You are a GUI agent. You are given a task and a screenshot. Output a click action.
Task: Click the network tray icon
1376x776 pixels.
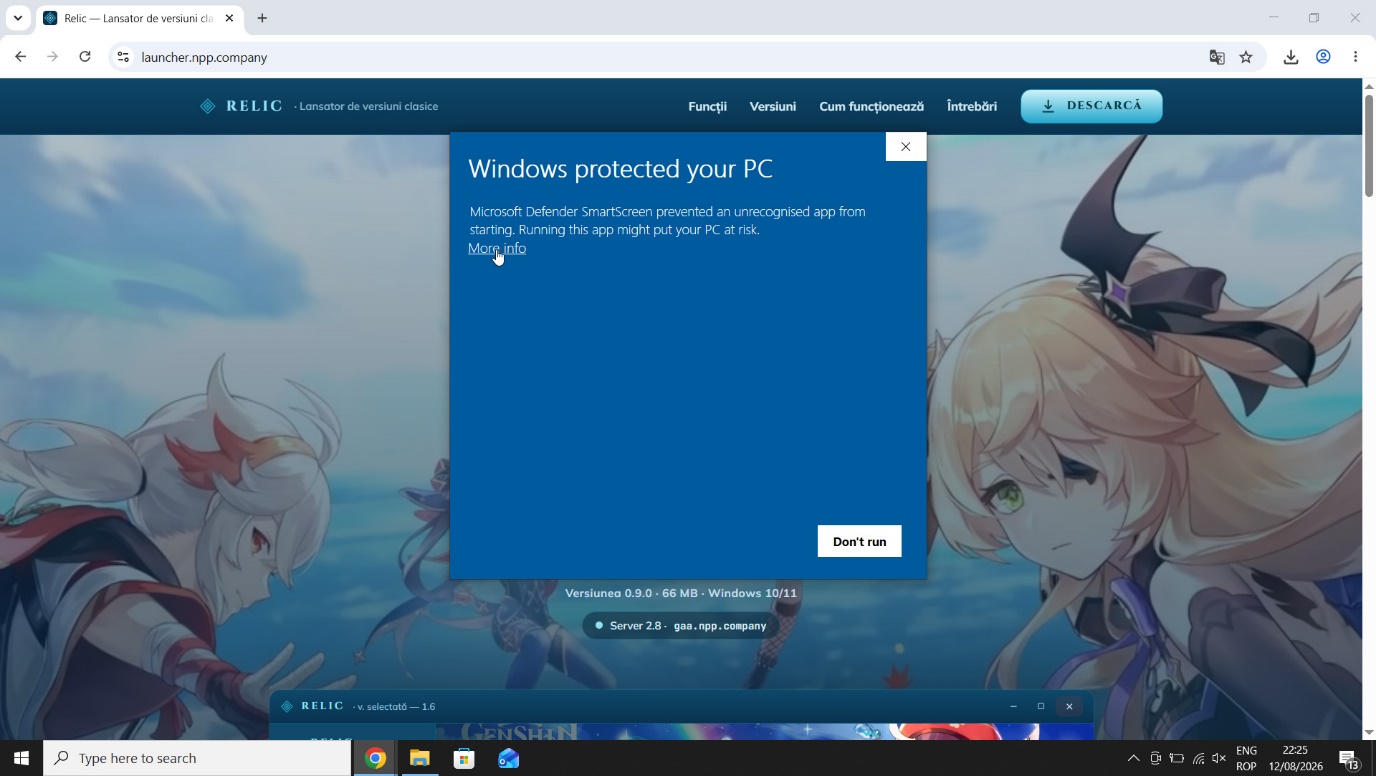[x=1197, y=758]
